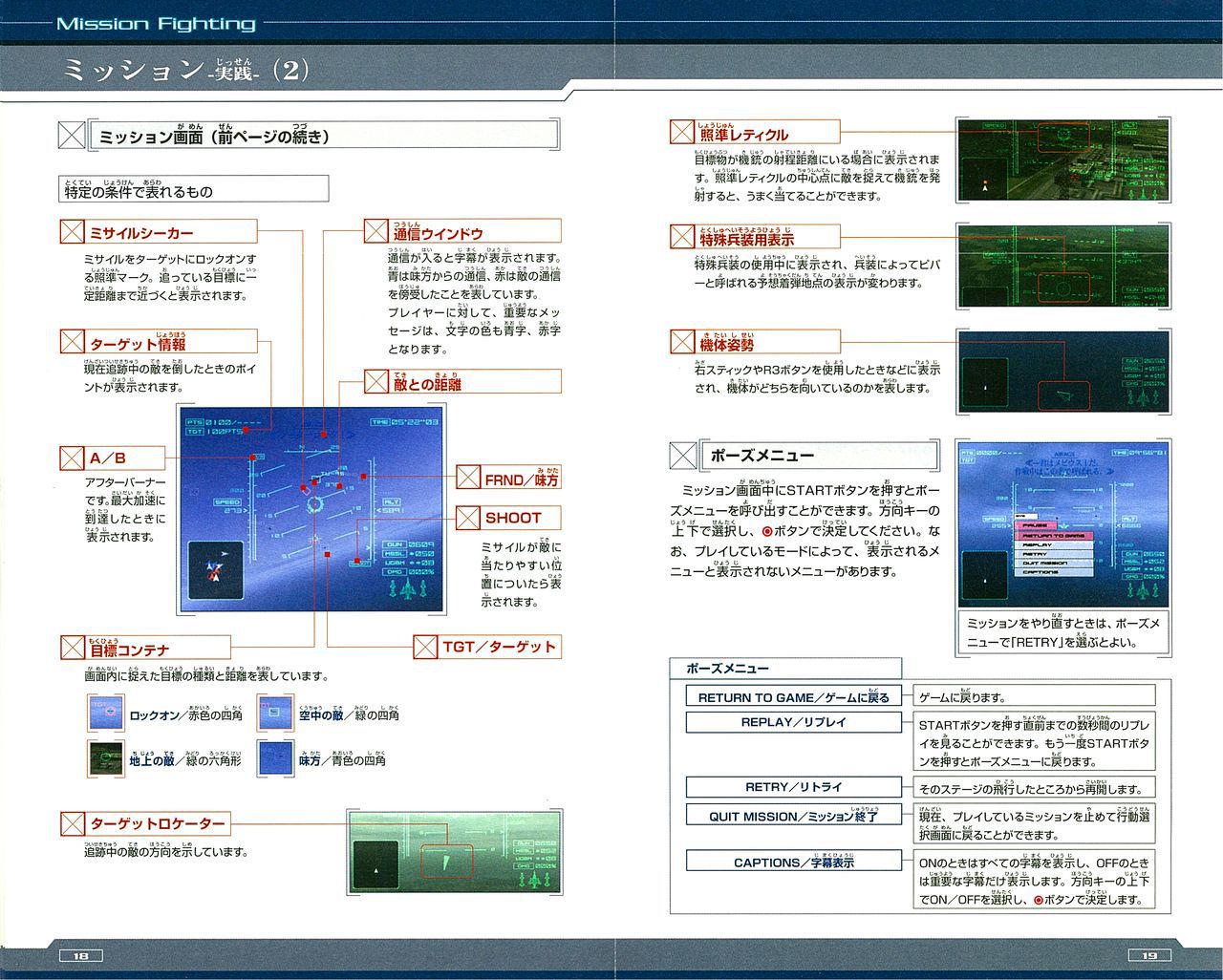Click the radar minimap in main HUD screenshot

[215, 570]
